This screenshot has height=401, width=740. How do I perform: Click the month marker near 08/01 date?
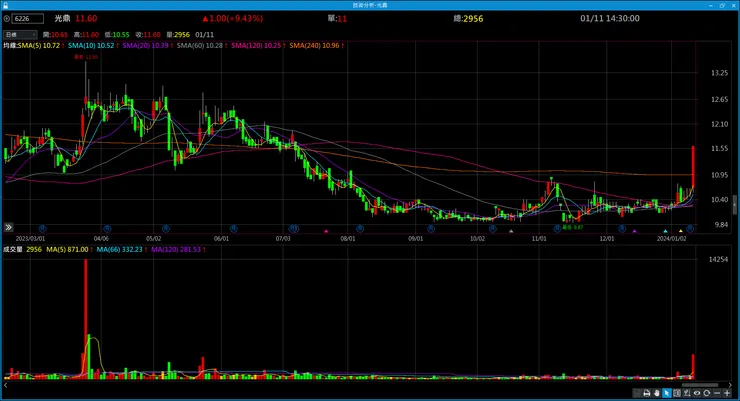(360, 229)
